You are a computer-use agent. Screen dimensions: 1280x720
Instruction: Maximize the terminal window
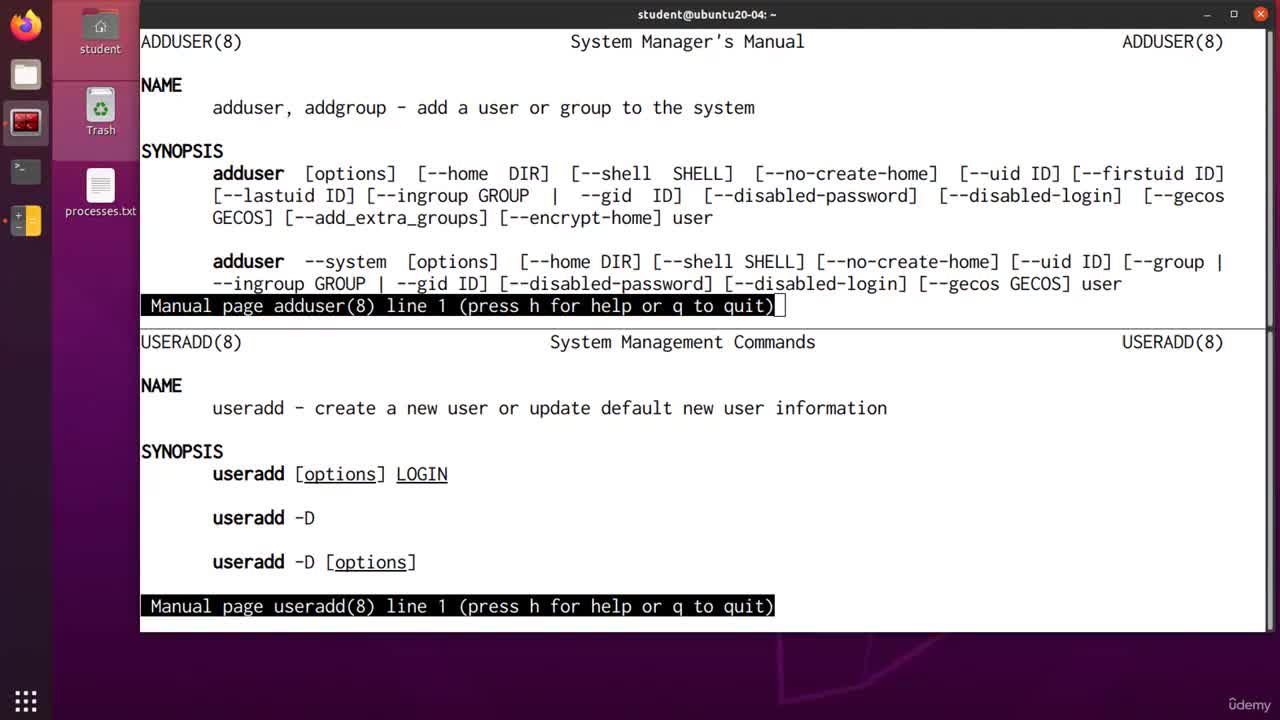(x=1233, y=14)
